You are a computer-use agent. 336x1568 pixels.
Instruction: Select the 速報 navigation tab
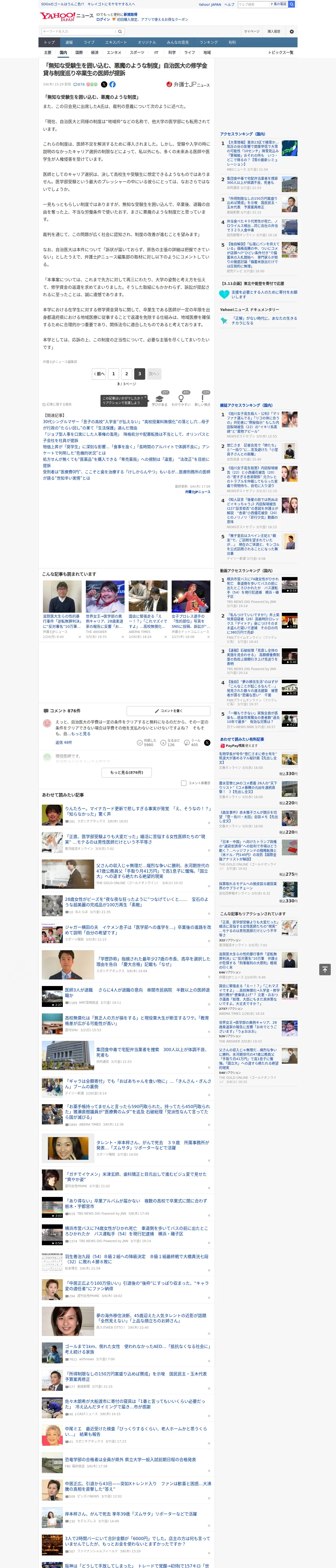pyautogui.click(x=69, y=42)
